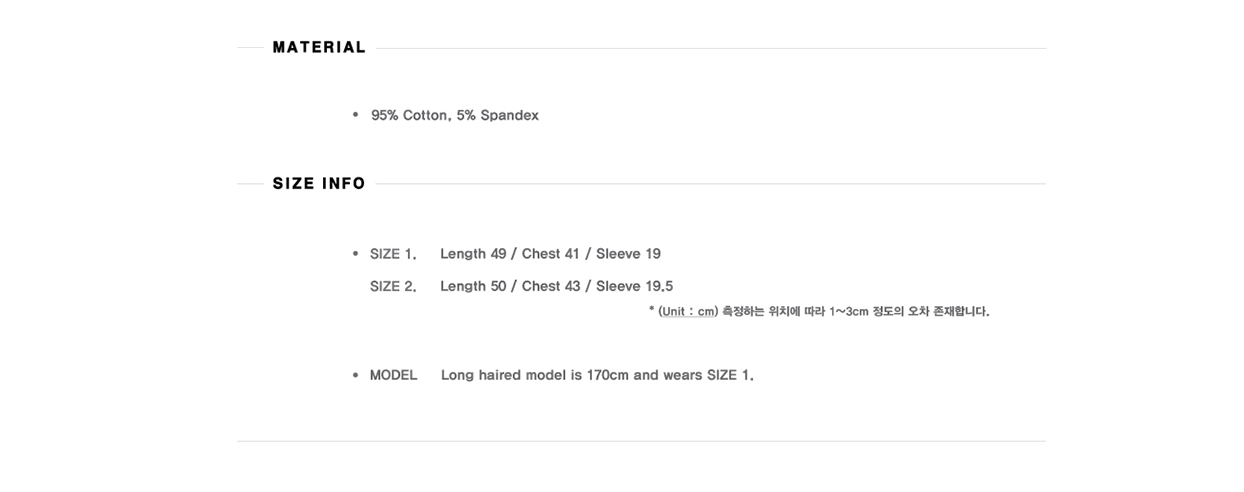Click the Chest 41 measurement
Image resolution: width=1244 pixels, height=492 pixels.
coord(551,254)
